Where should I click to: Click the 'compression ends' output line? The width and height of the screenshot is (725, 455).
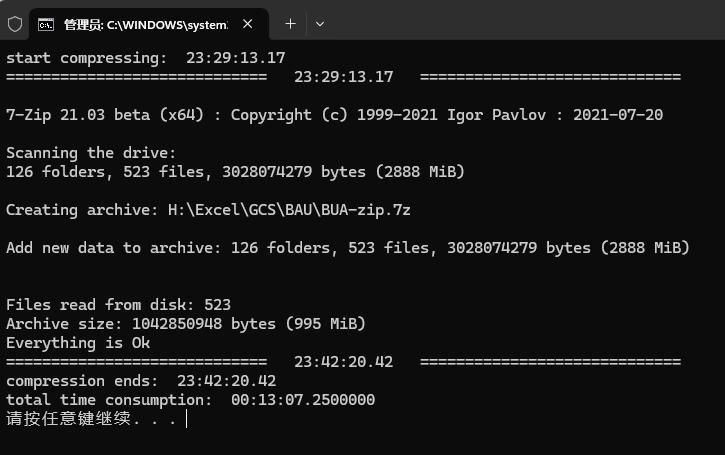pyautogui.click(x=141, y=381)
